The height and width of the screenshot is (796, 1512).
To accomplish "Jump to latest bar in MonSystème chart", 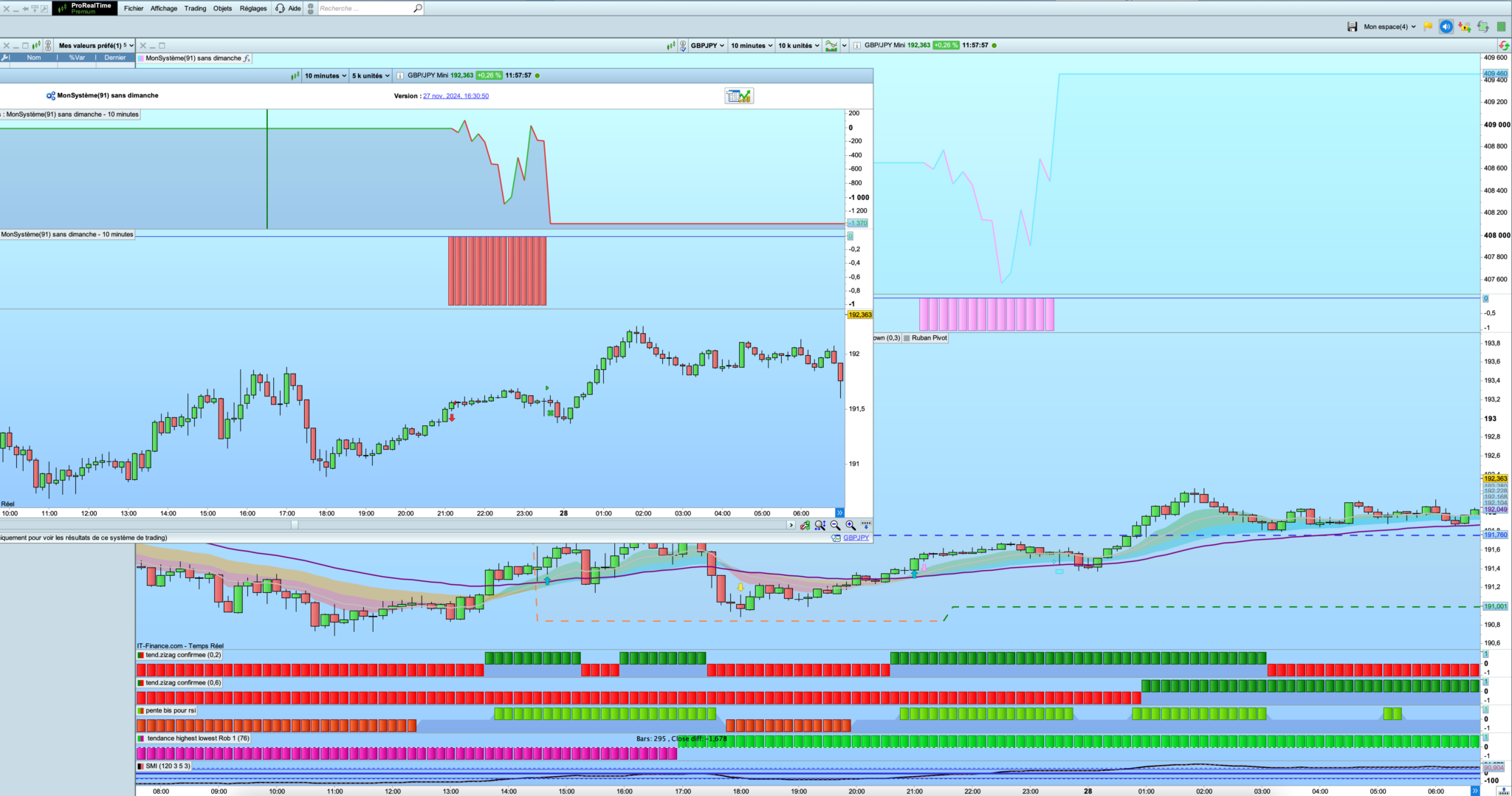I will click(x=839, y=512).
